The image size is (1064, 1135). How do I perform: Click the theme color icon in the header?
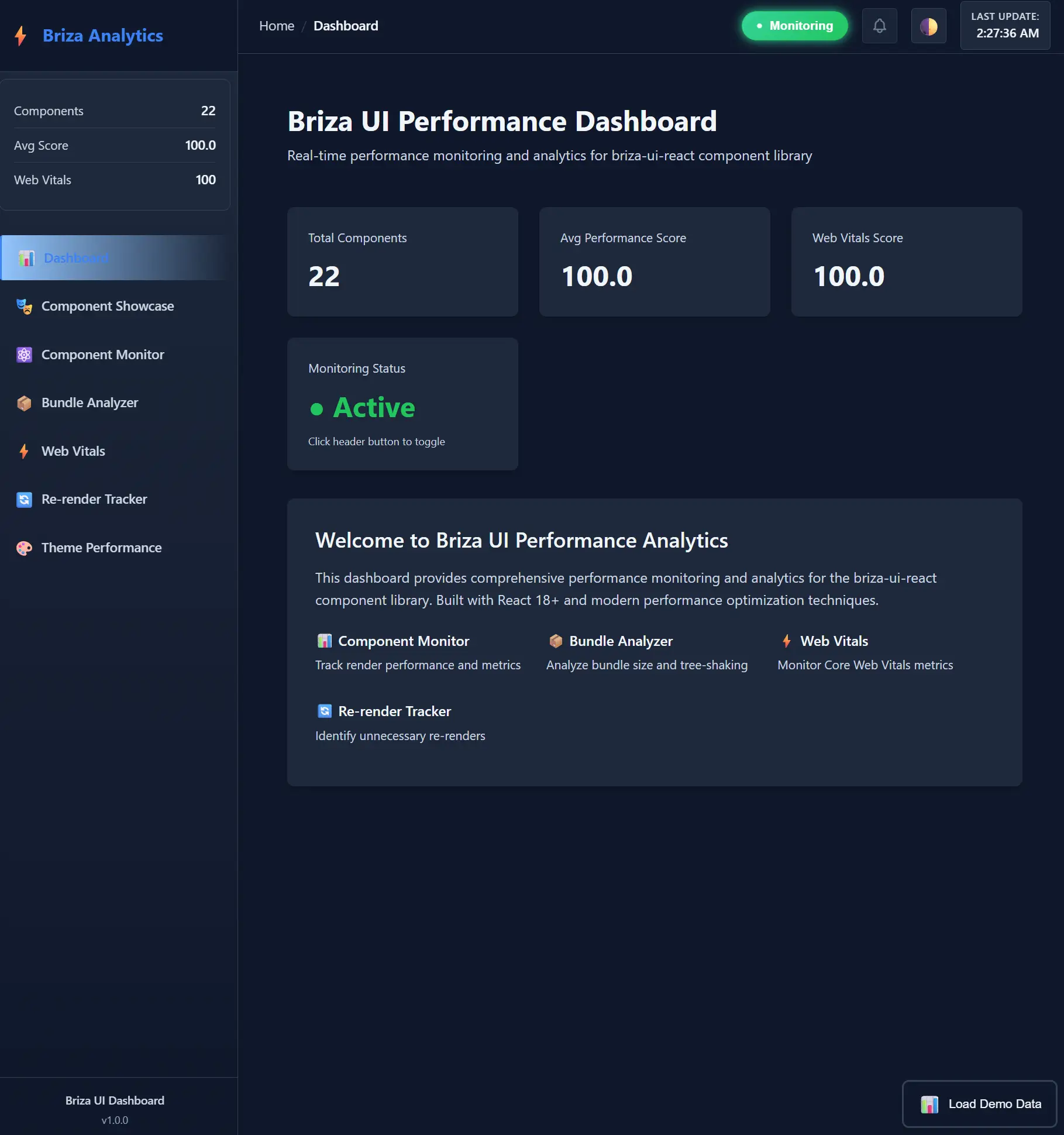[x=928, y=25]
